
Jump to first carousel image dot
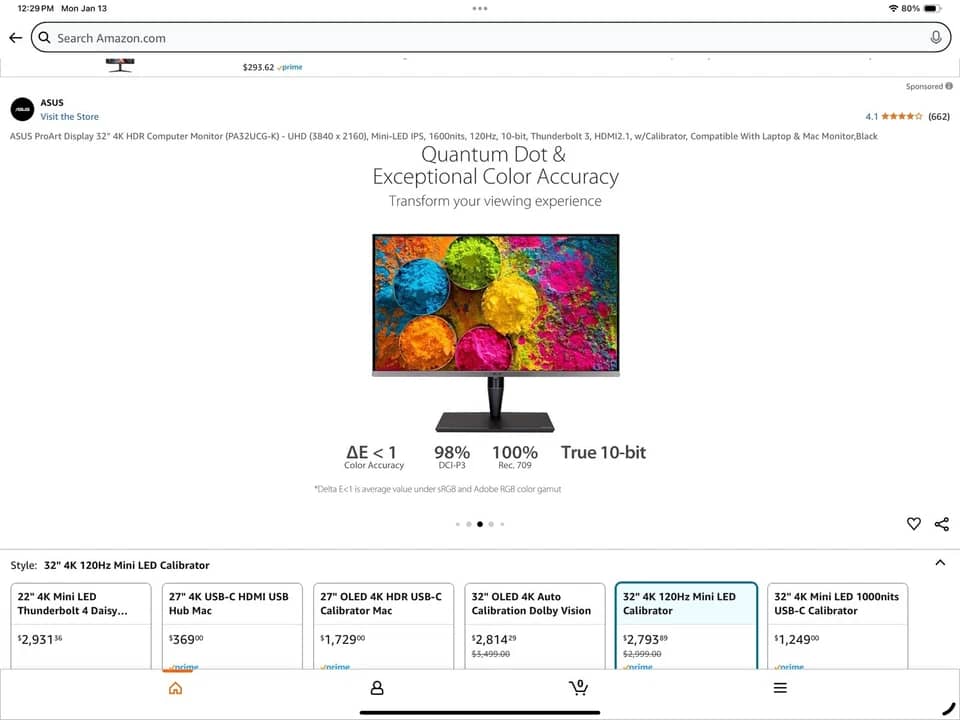pos(457,524)
